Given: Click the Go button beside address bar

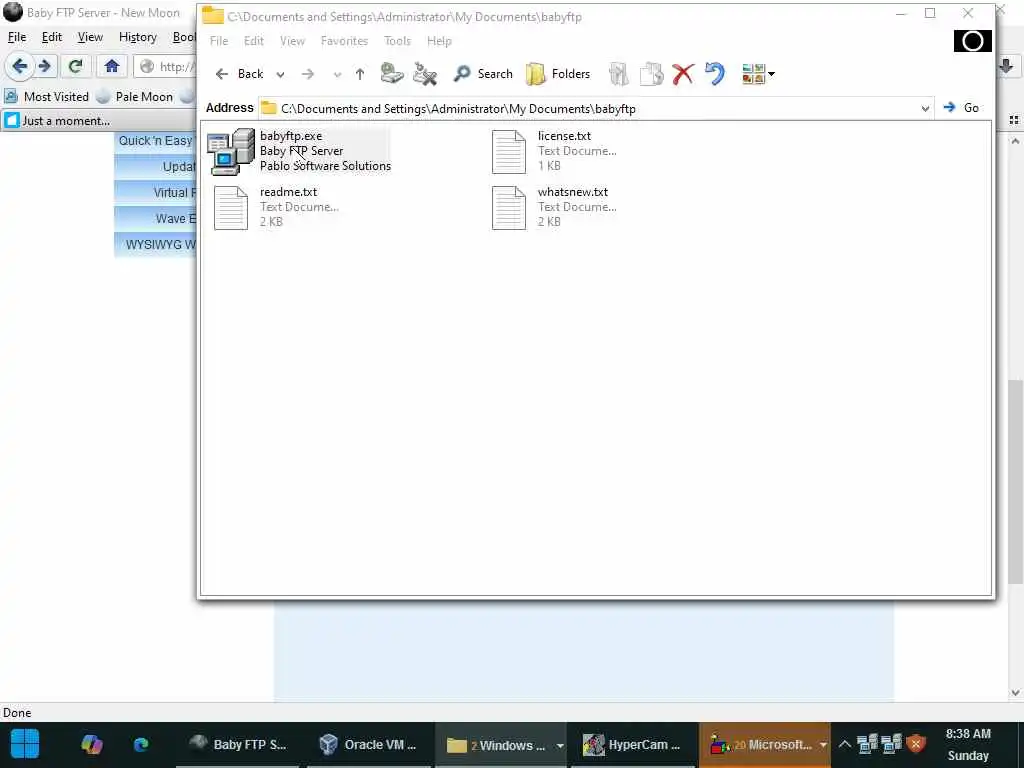Looking at the screenshot, I should [961, 108].
